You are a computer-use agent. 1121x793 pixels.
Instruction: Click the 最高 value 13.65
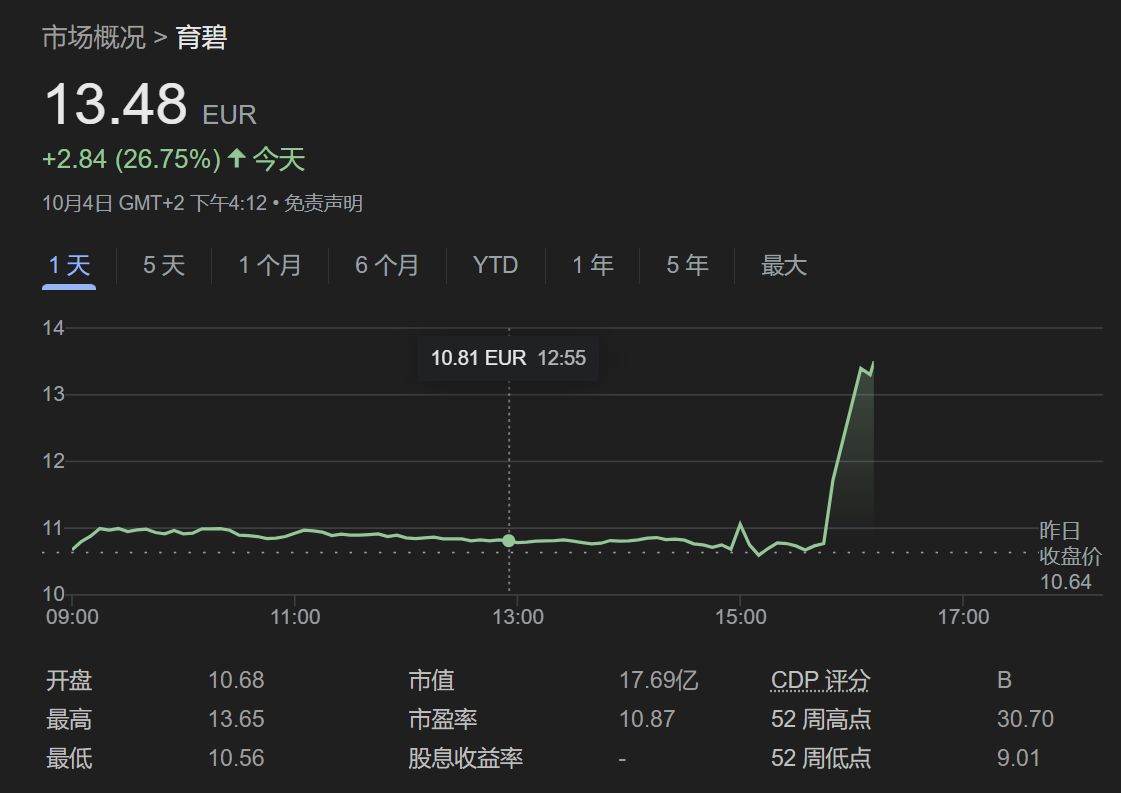pos(236,719)
